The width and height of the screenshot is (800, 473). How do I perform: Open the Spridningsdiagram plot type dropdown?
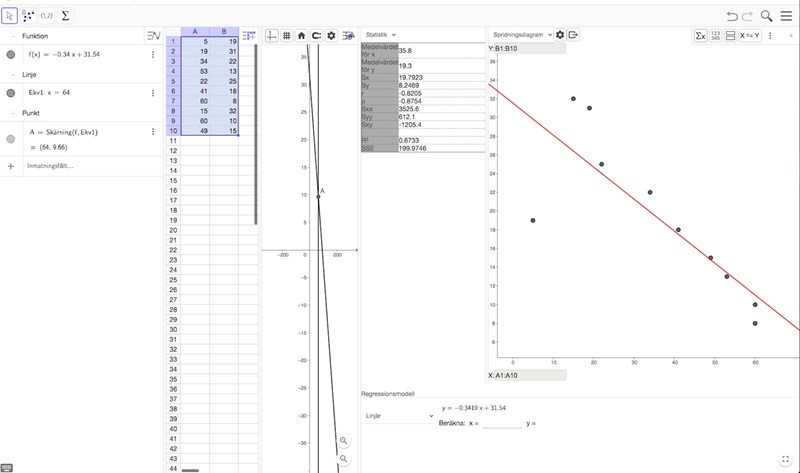point(520,34)
